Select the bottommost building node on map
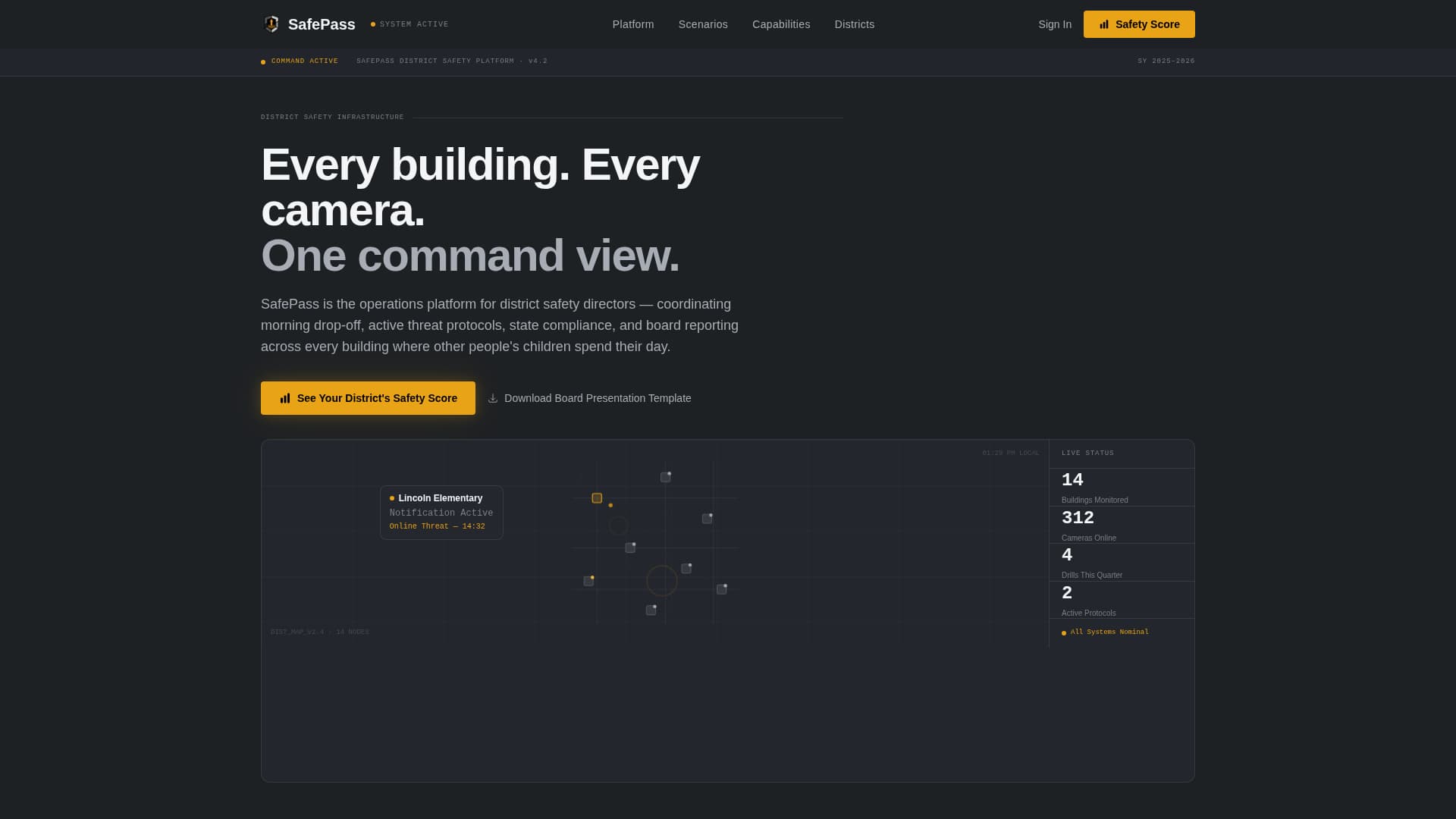This screenshot has width=1456, height=819. click(651, 610)
